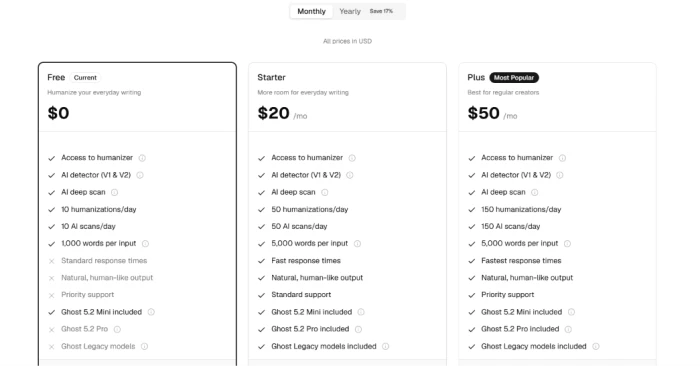Select the Starter plan title
The height and width of the screenshot is (366, 700).
271,77
